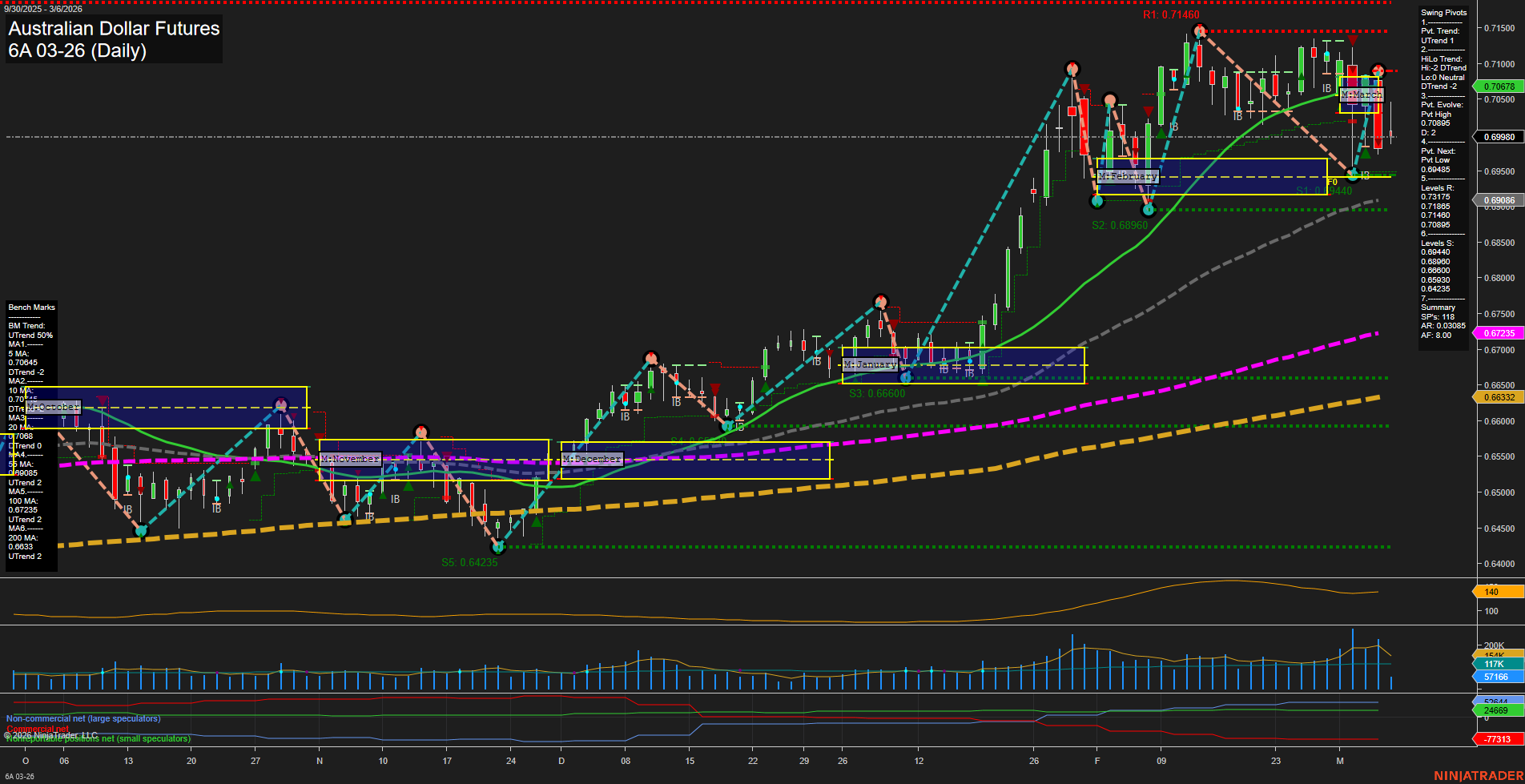Toggle the Non-commercial net legend label

coord(82,718)
